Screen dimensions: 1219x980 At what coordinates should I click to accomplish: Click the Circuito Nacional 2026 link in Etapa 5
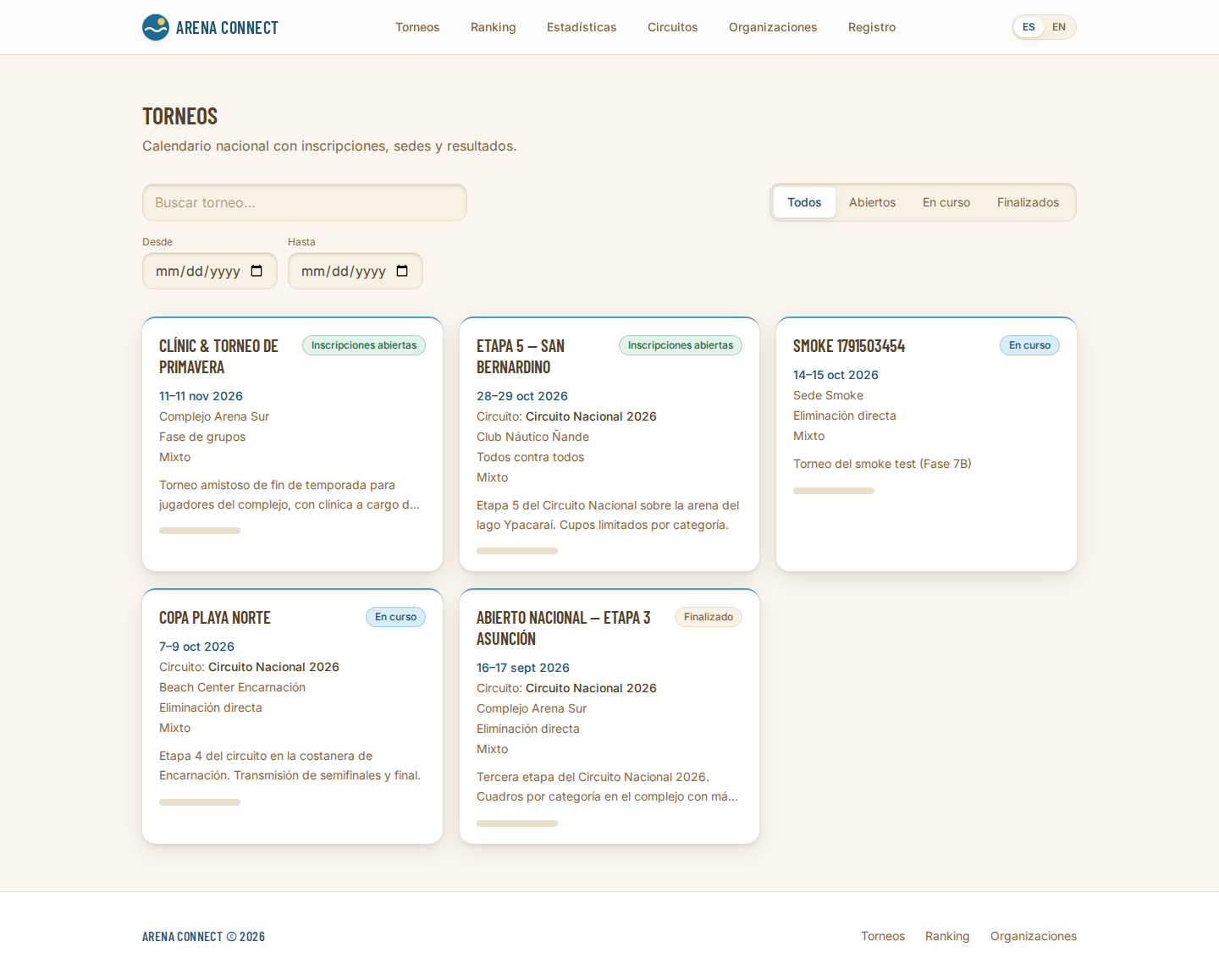[x=591, y=416]
